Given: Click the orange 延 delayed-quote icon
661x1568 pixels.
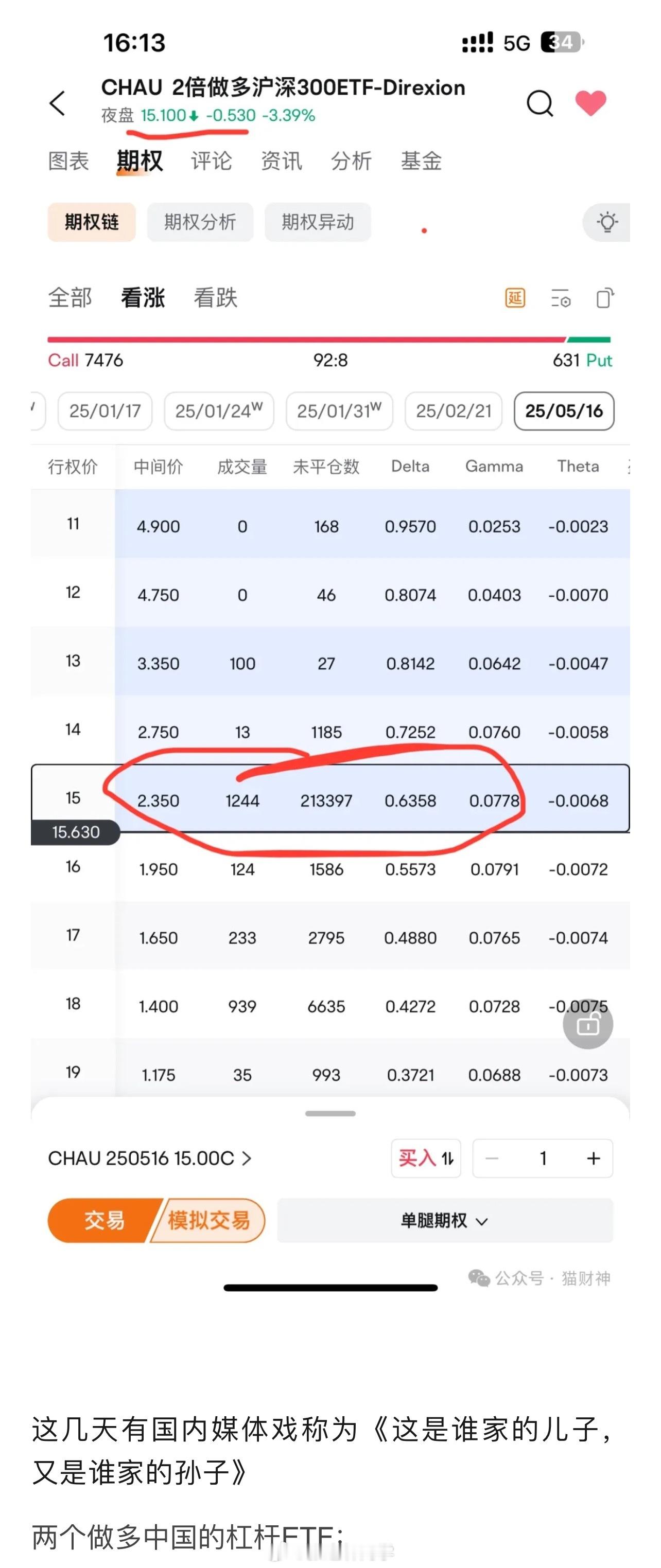Looking at the screenshot, I should click(x=515, y=298).
